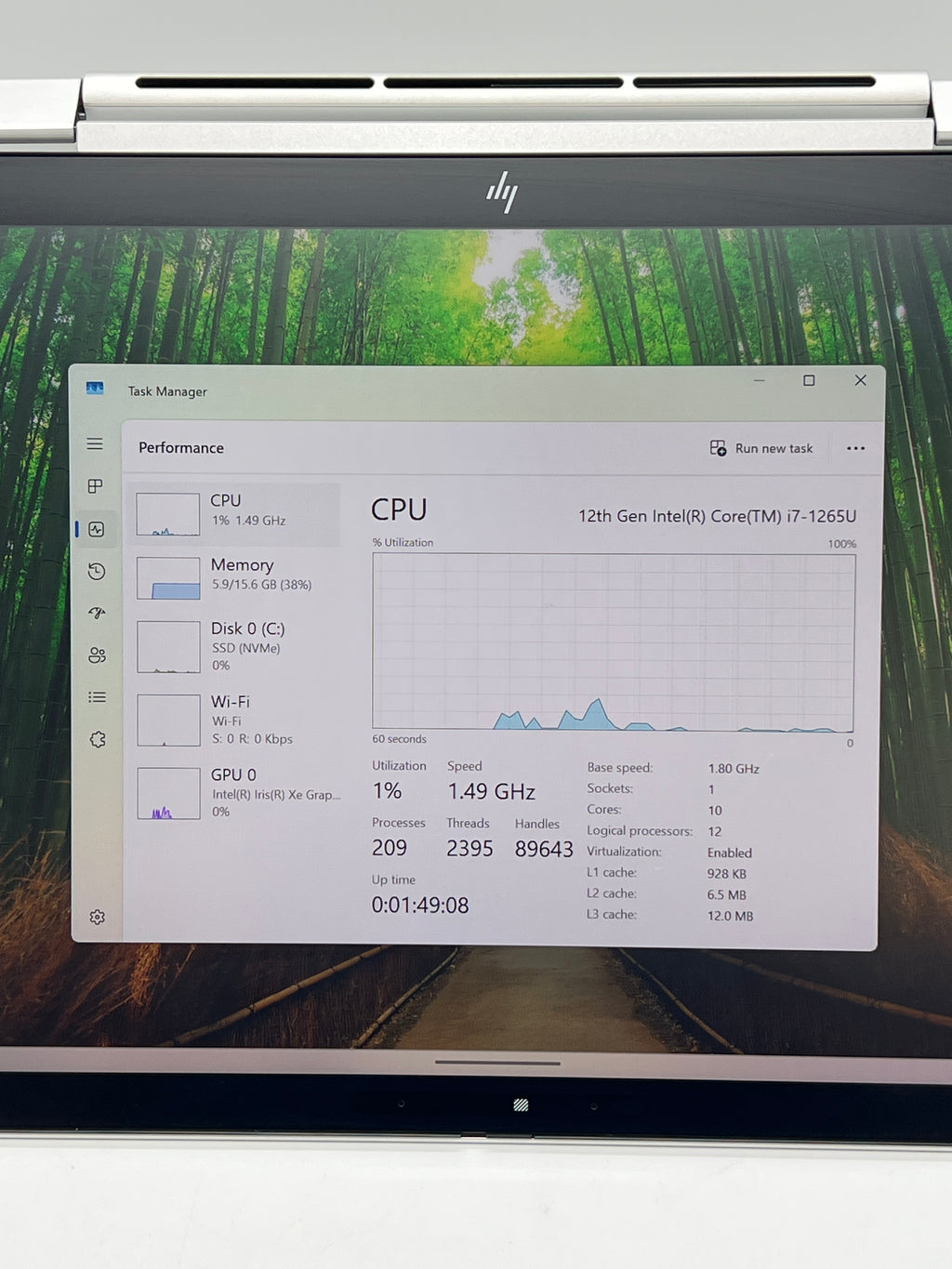Image resolution: width=952 pixels, height=1269 pixels.
Task: Click the Disk 0 mini graph thumbnail
Action: 168,646
